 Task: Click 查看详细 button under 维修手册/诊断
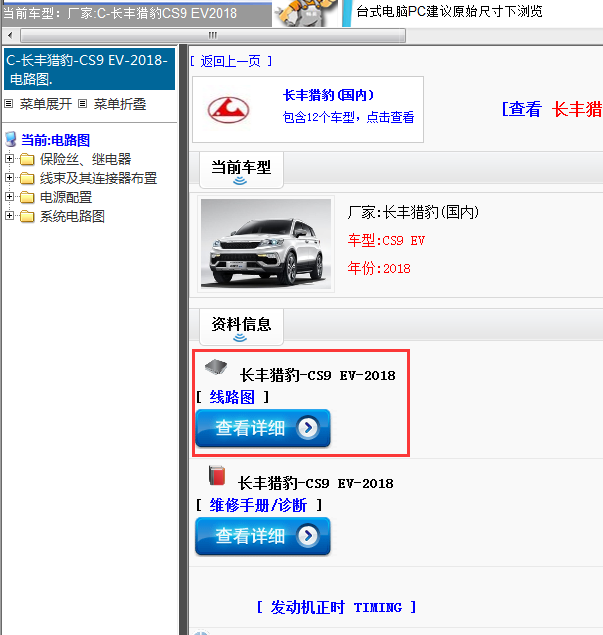[x=263, y=536]
